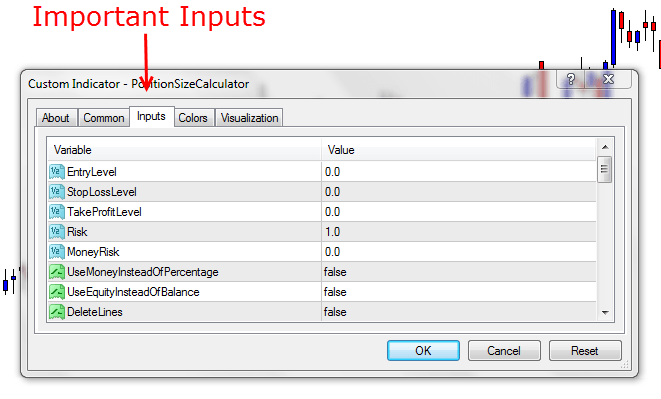Select the DeleteLines boolean icon
This screenshot has height=399, width=661.
(57, 312)
